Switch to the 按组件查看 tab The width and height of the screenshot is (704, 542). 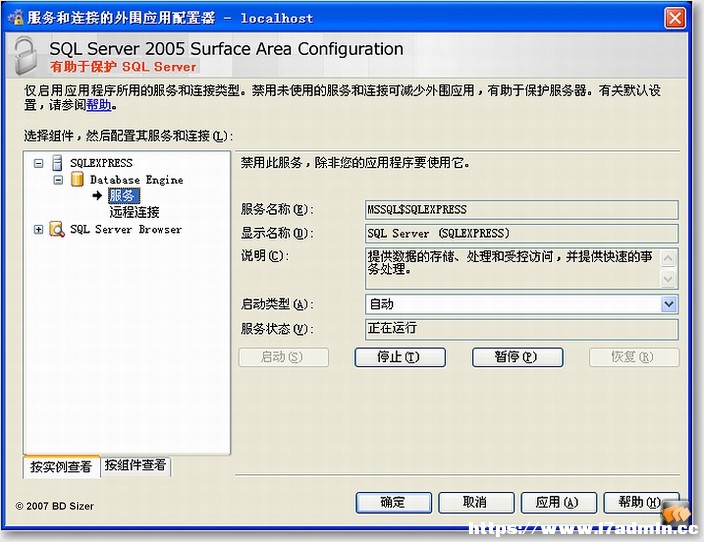tap(136, 465)
